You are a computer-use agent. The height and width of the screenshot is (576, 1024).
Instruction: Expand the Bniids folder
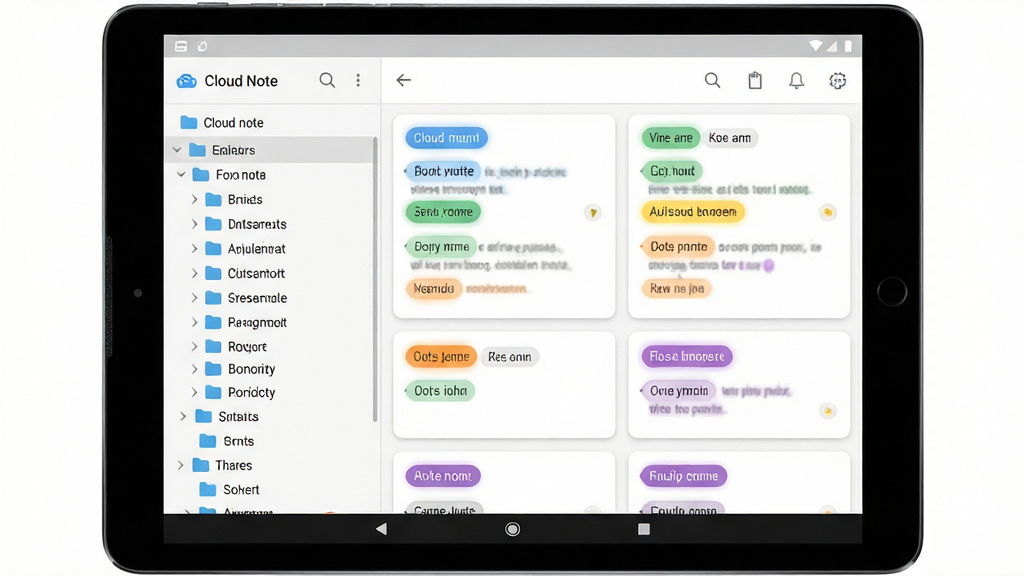pos(195,199)
